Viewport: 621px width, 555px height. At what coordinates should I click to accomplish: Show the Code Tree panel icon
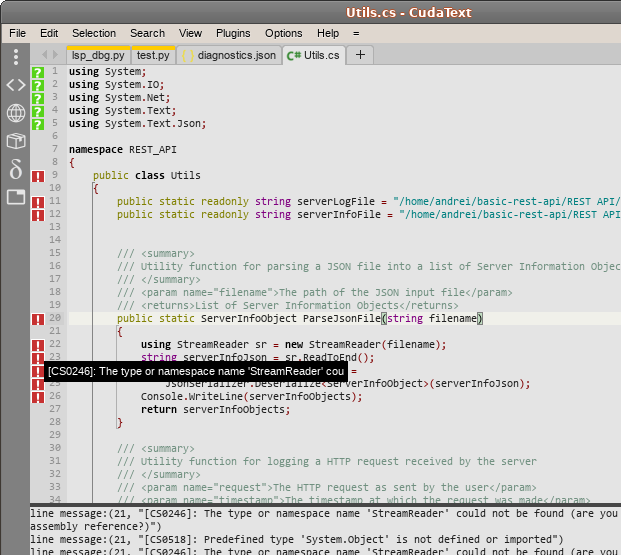point(15,85)
